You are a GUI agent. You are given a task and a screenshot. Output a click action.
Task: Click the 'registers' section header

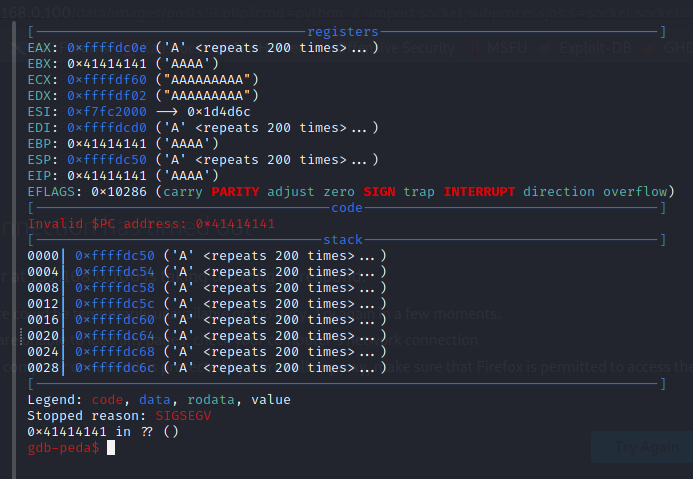[x=343, y=32]
